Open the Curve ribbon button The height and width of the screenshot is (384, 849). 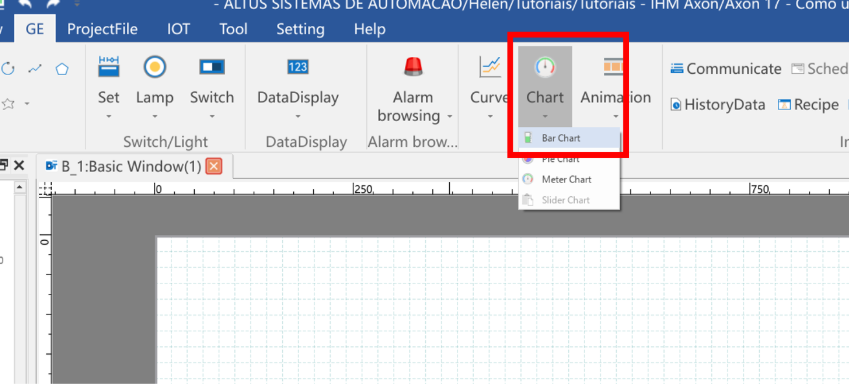(490, 87)
